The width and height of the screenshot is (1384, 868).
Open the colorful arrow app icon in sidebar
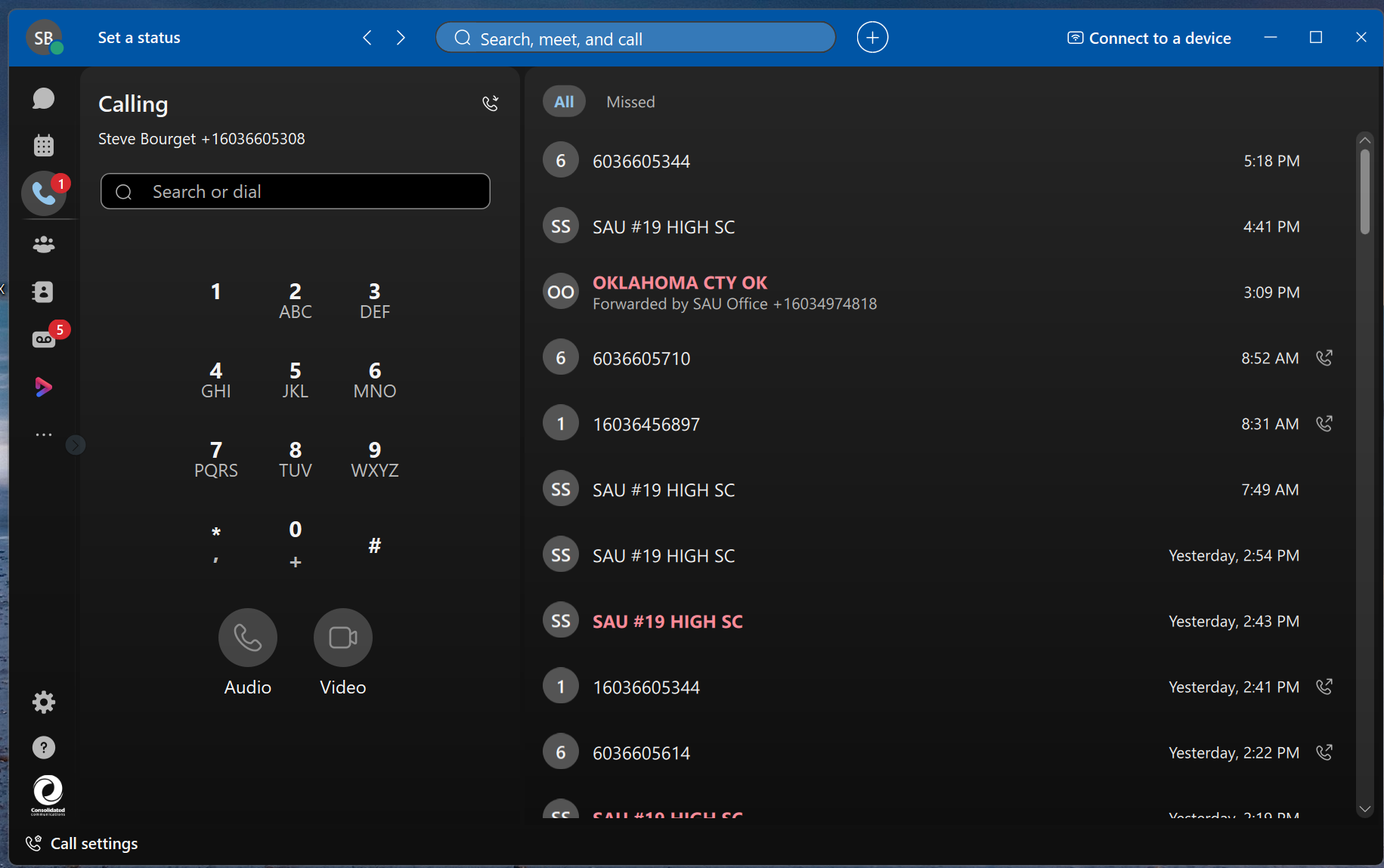coord(44,387)
